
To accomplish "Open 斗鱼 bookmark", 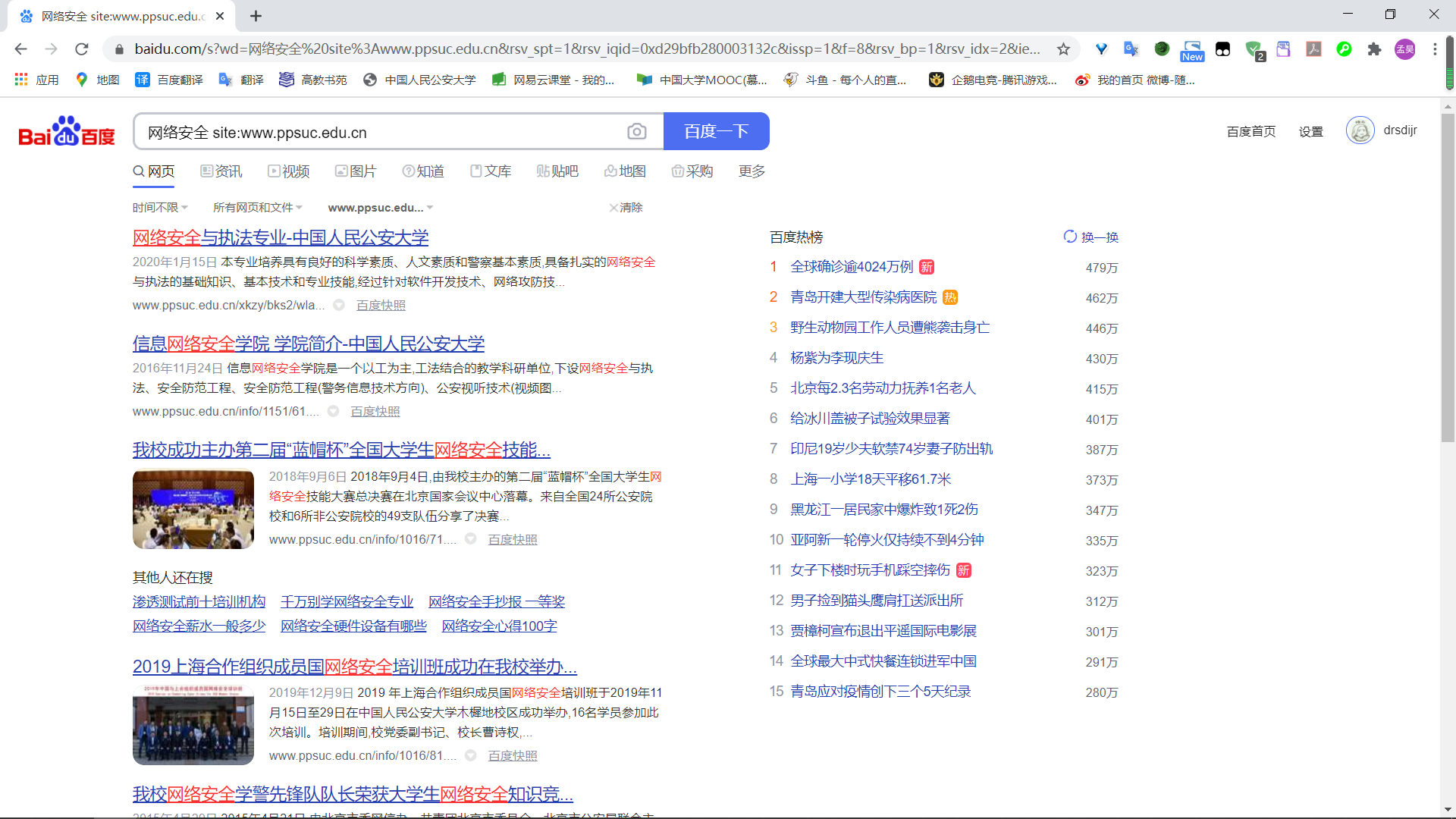I will [x=845, y=80].
